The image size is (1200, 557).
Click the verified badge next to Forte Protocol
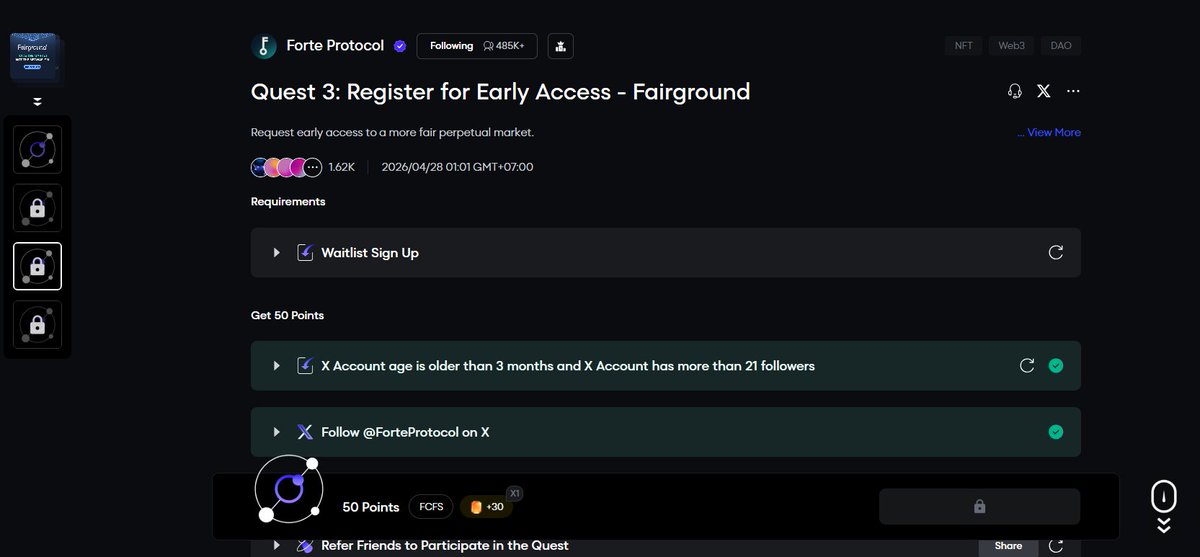point(400,46)
